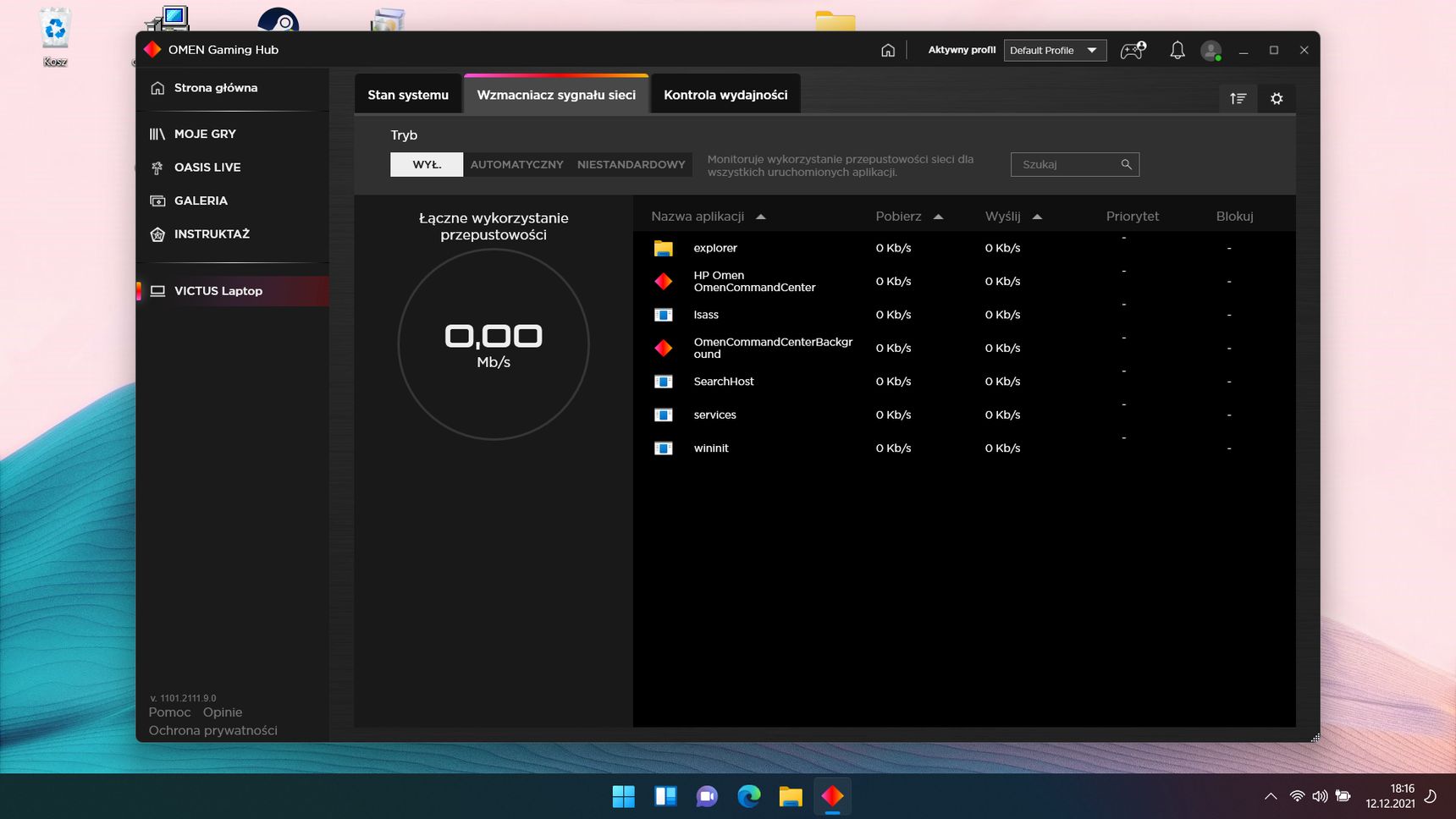Click the HP Omen CommandCenter diamond icon
Screen dimensions: 1456x819
[664, 281]
